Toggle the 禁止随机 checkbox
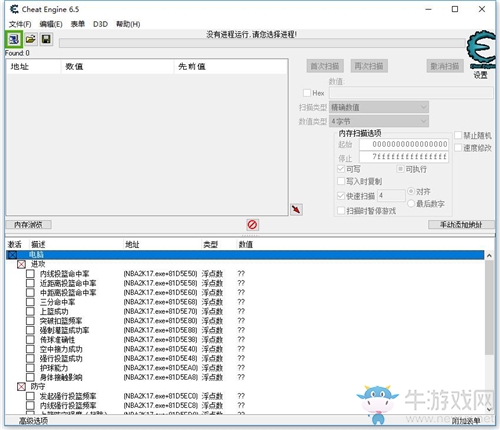The image size is (500, 430). [458, 135]
